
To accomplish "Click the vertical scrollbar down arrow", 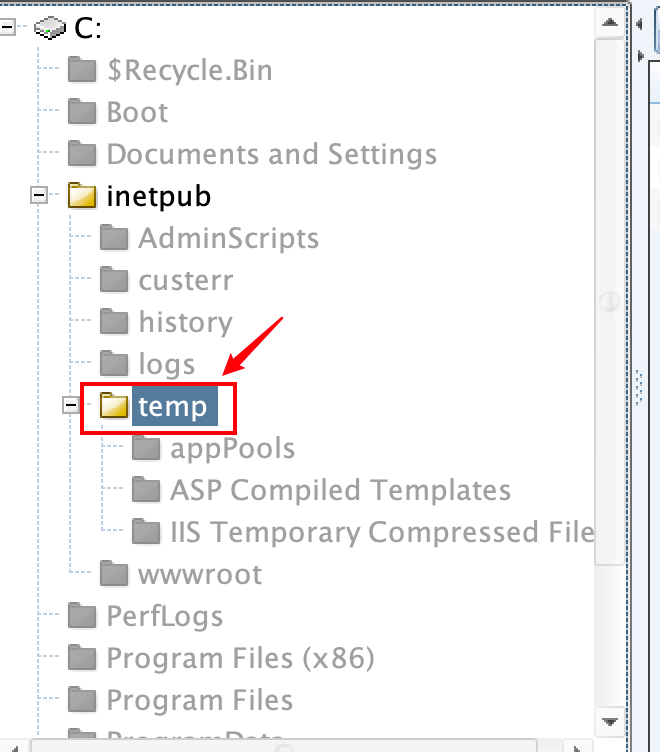I will tap(609, 720).
